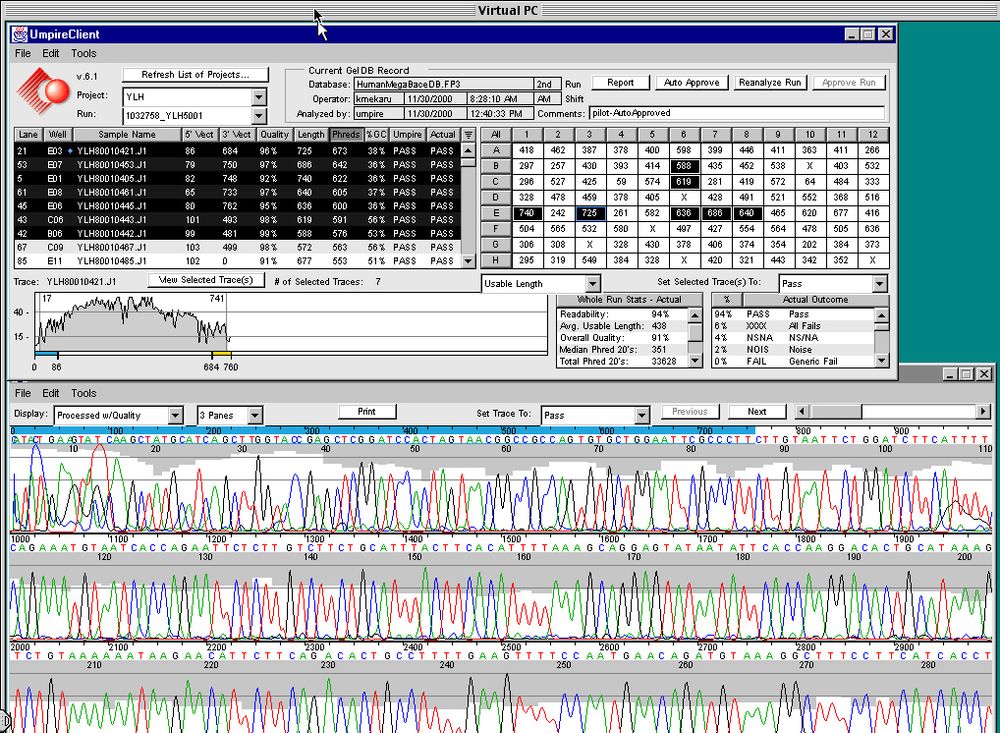Image resolution: width=1000 pixels, height=733 pixels.
Task: Click well cell with value 598
Action: tap(684, 151)
